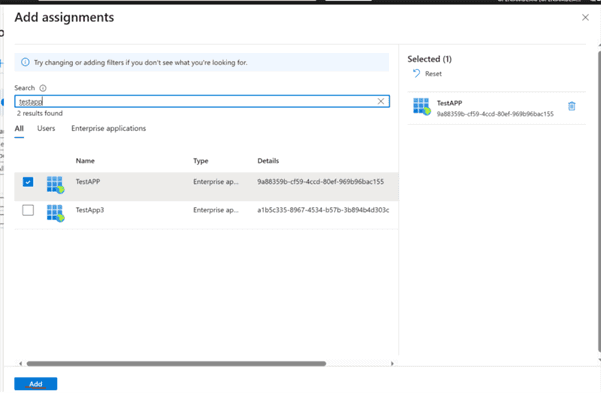Click the info icon in filter hint banner

(x=25, y=62)
